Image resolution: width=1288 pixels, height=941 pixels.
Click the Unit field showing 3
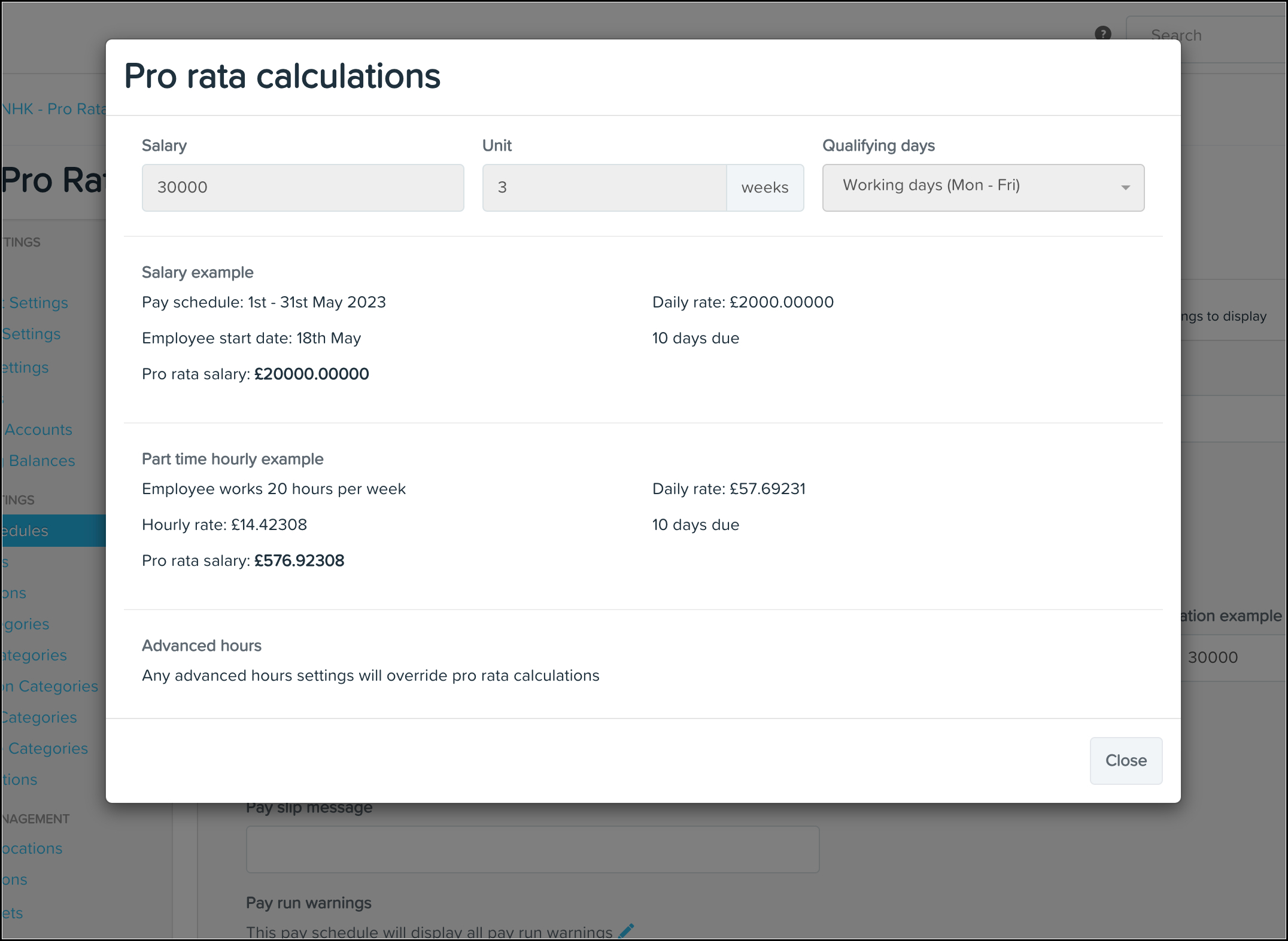coord(604,187)
